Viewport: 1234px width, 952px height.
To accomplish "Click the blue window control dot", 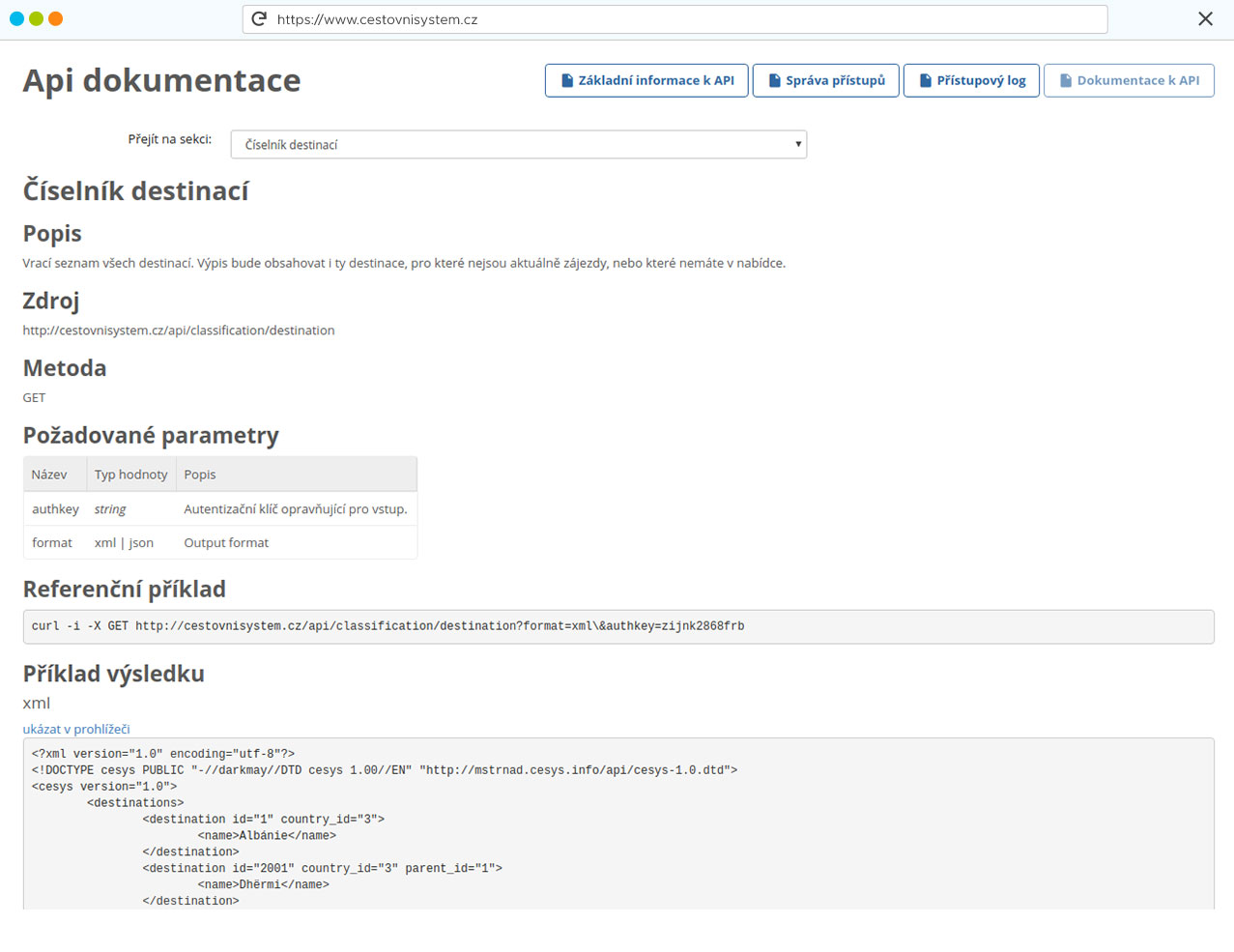I will point(16,19).
